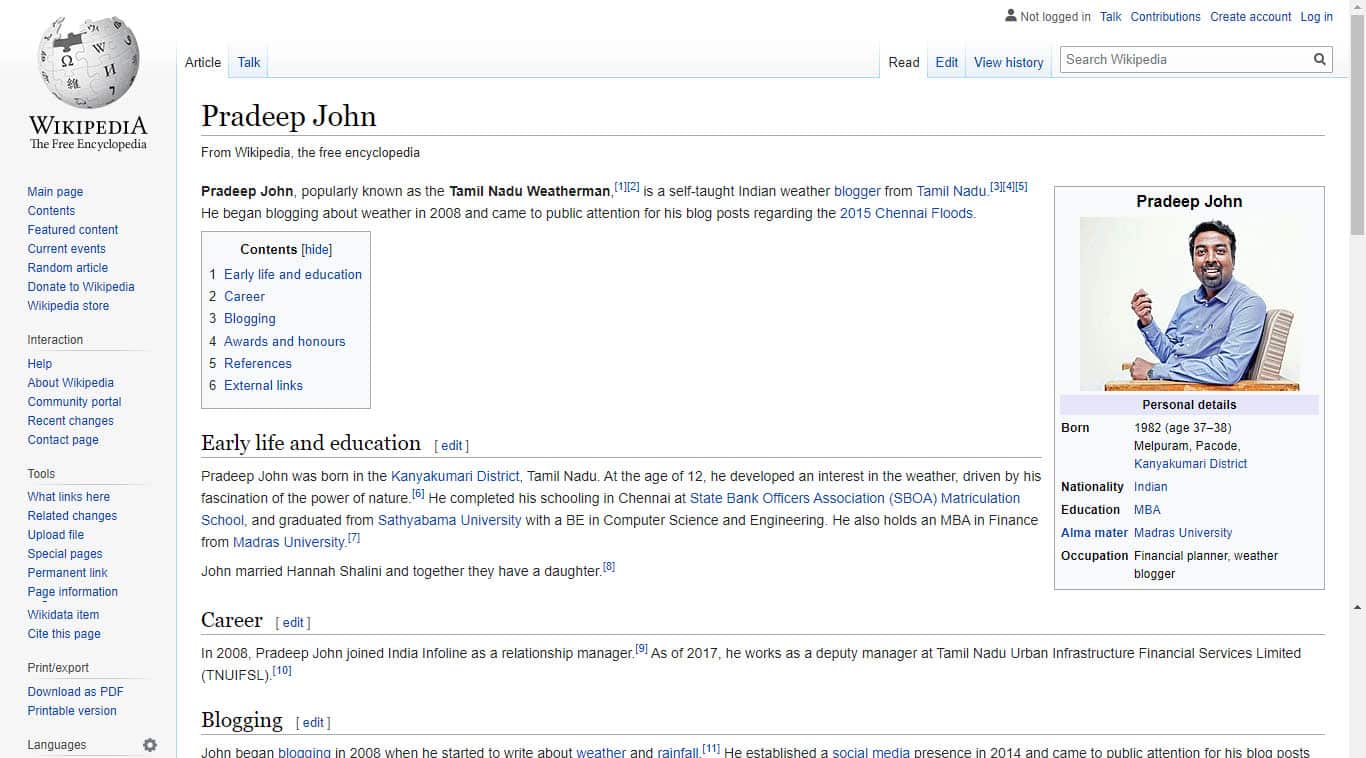Click Cite this page

[64, 634]
